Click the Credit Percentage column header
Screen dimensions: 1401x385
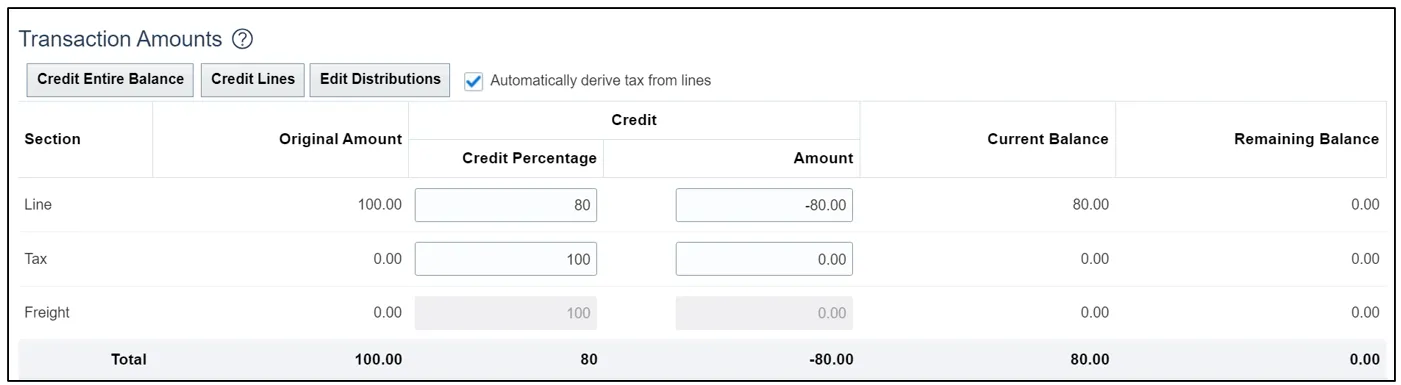529,158
